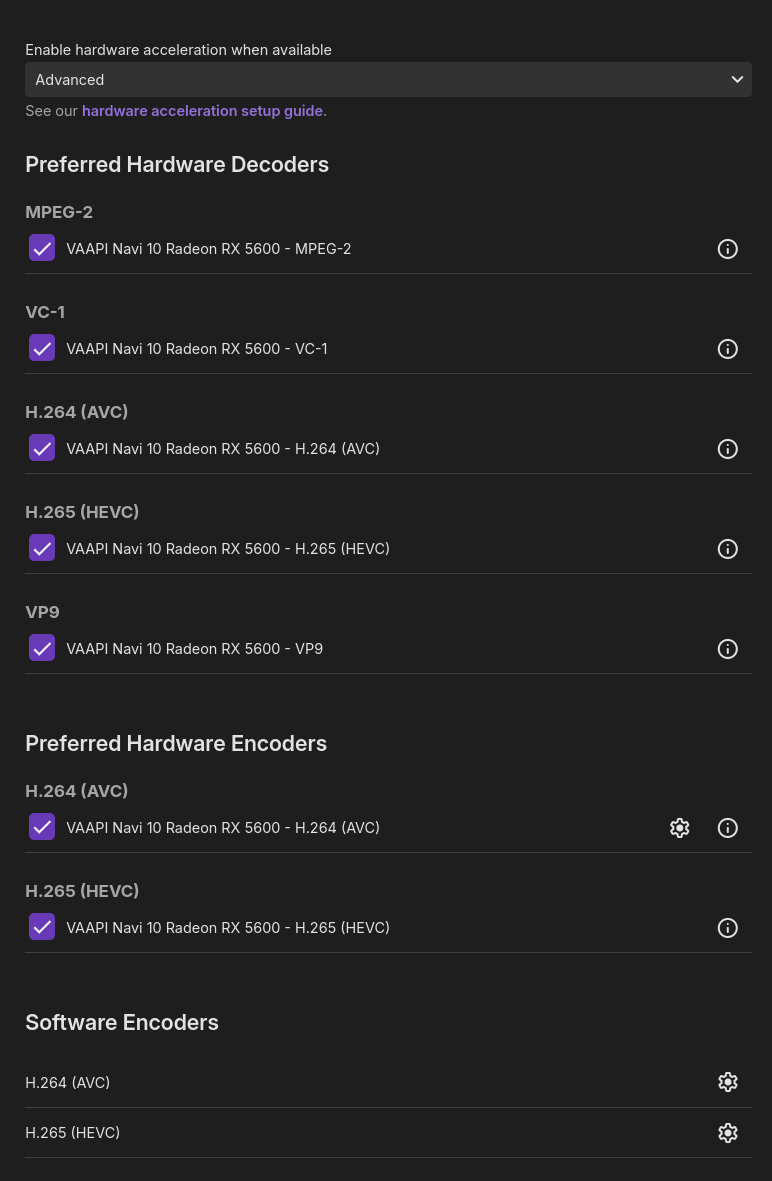The height and width of the screenshot is (1181, 772).
Task: Show info for H.265 (HEVC) decoder
Action: pos(728,549)
